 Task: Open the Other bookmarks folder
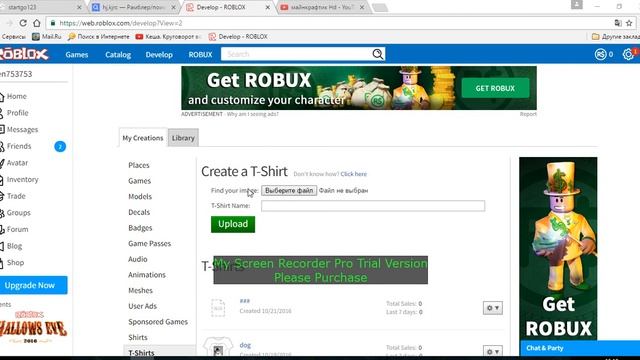[x=616, y=37]
